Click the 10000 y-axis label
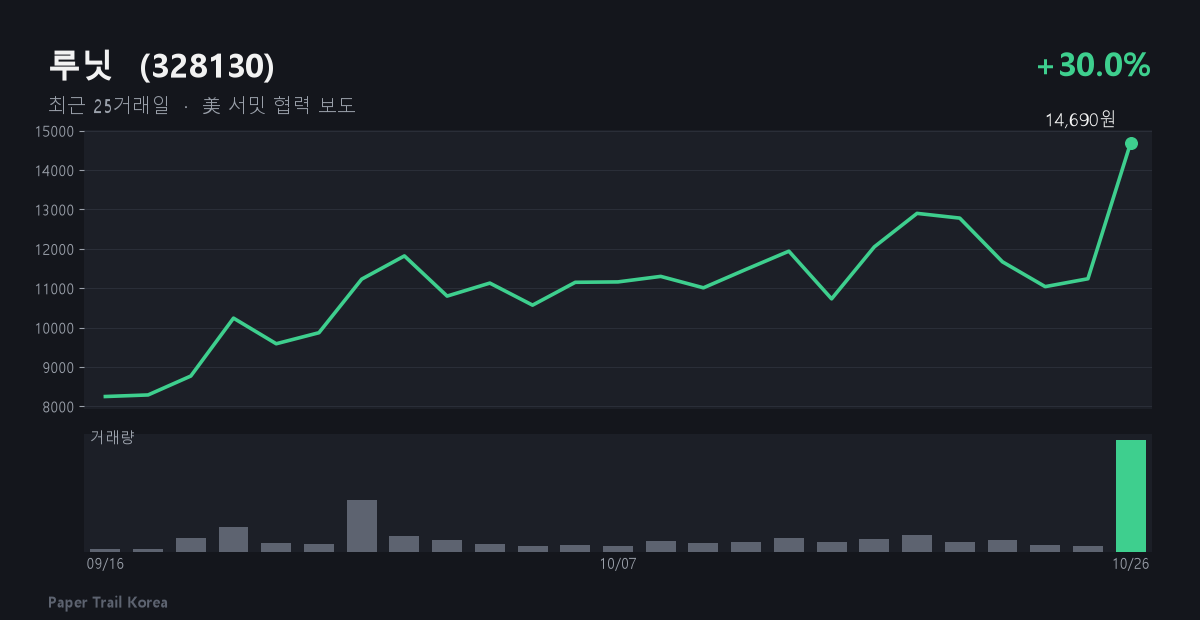The width and height of the screenshot is (1200, 620). [55, 328]
